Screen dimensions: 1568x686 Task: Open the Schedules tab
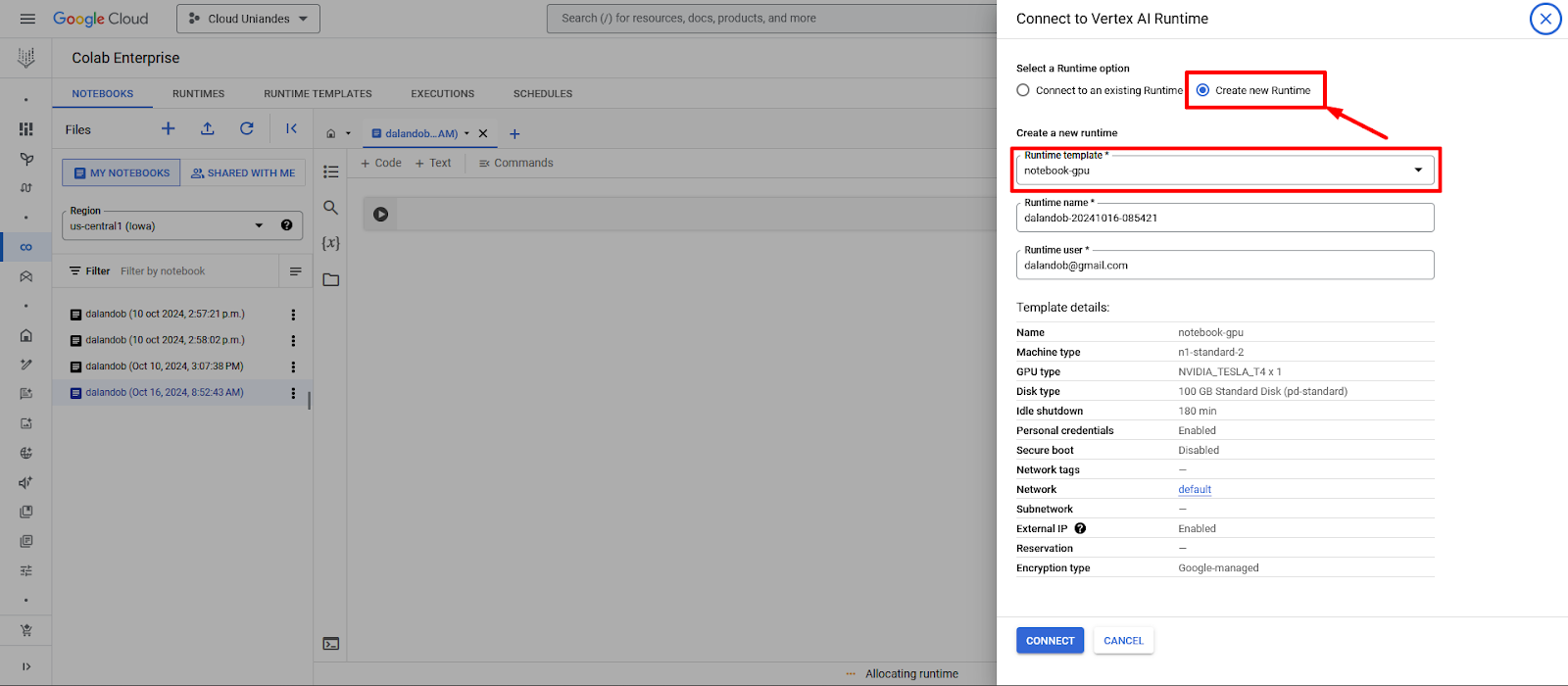543,94
